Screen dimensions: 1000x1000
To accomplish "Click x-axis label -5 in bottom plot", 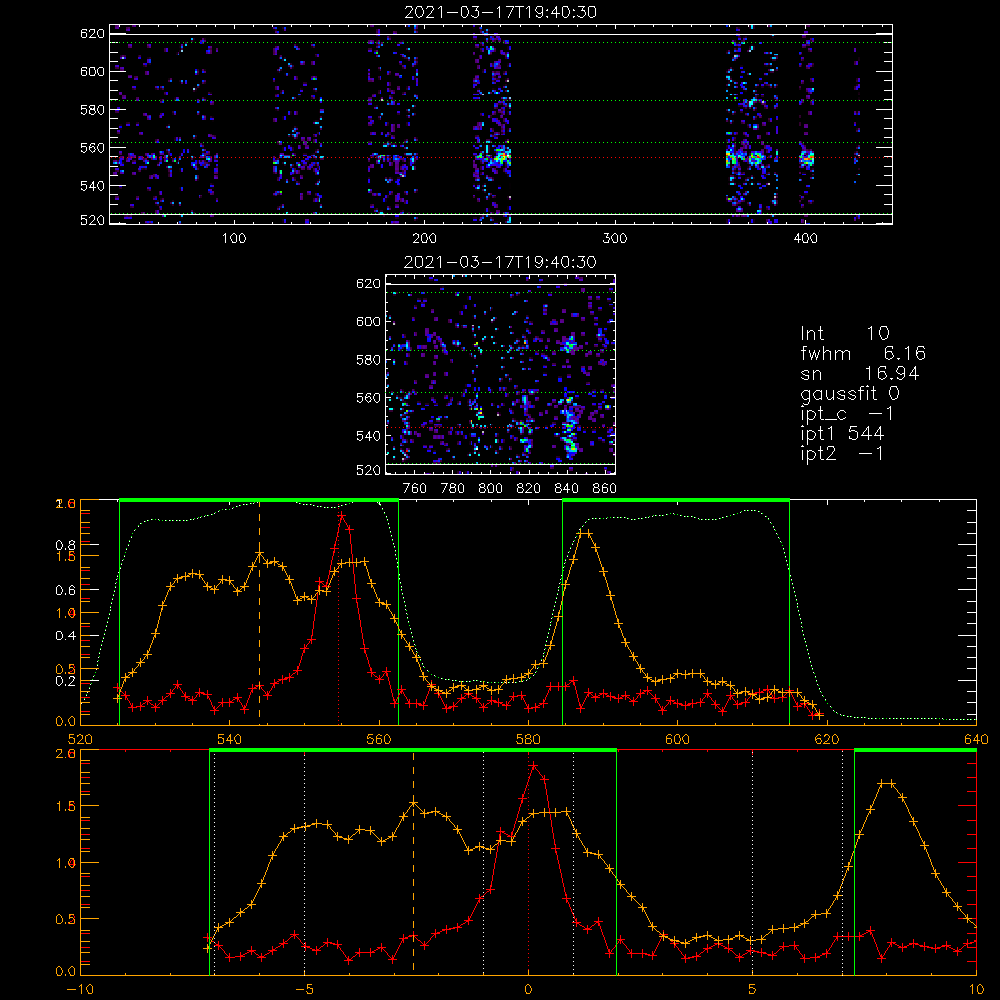I will pyautogui.click(x=304, y=989).
